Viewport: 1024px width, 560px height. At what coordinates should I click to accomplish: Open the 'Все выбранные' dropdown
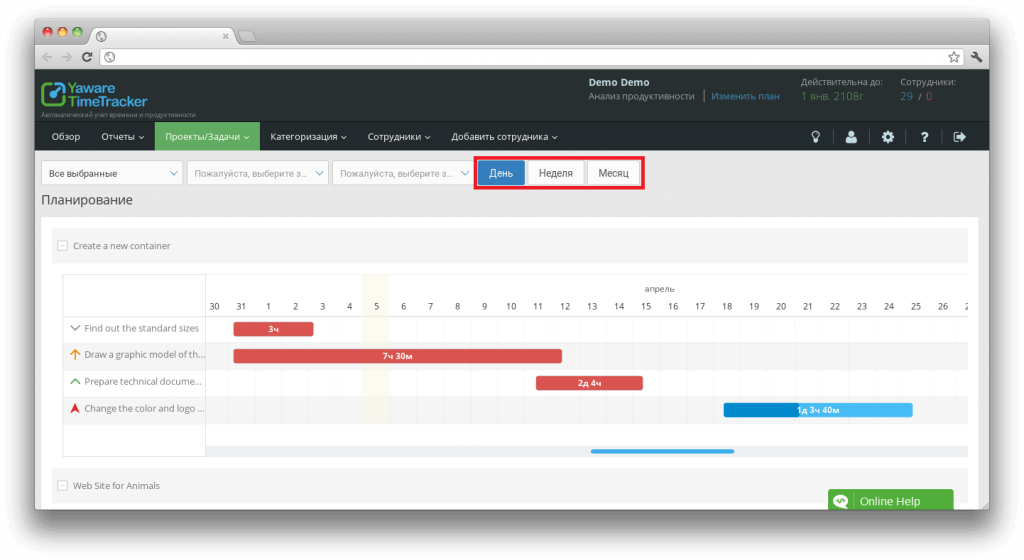pyautogui.click(x=111, y=173)
